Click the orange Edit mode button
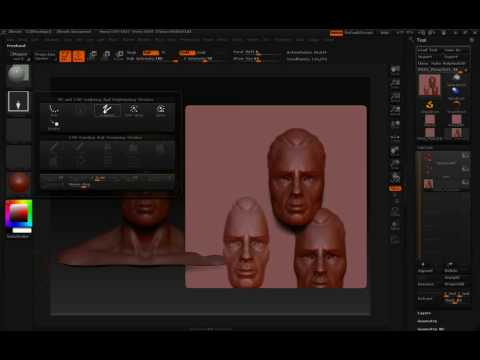This screenshot has height=360, width=480. pos(65,56)
